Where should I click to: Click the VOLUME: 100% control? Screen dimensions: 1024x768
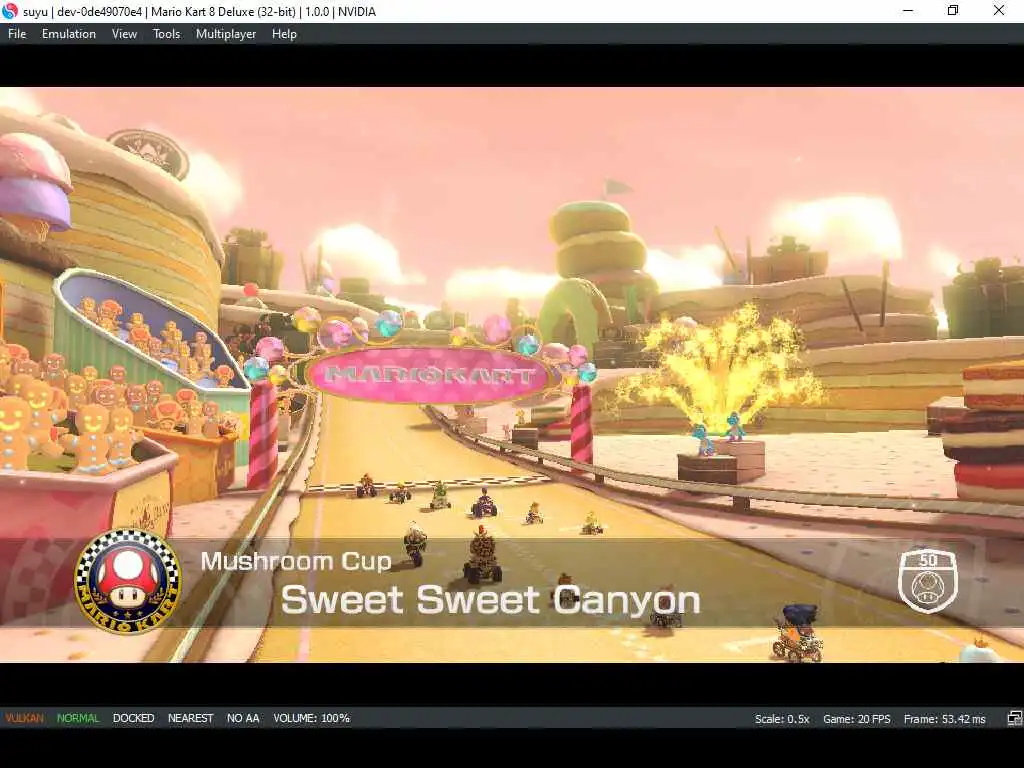(x=312, y=718)
